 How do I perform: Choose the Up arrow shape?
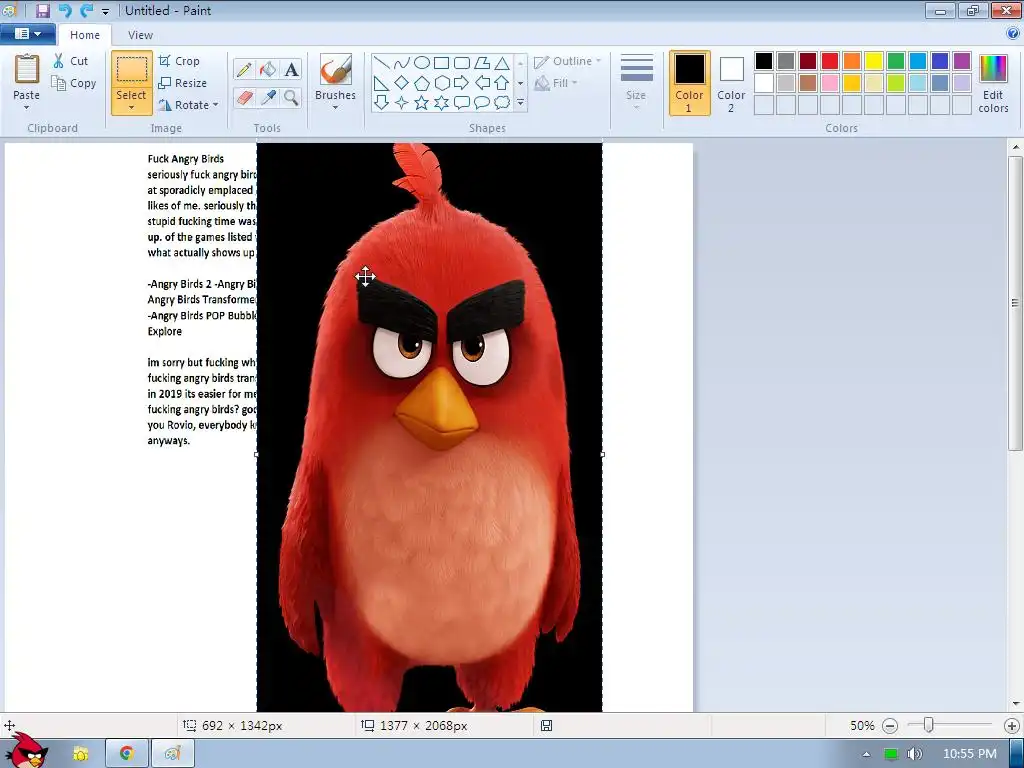click(502, 83)
